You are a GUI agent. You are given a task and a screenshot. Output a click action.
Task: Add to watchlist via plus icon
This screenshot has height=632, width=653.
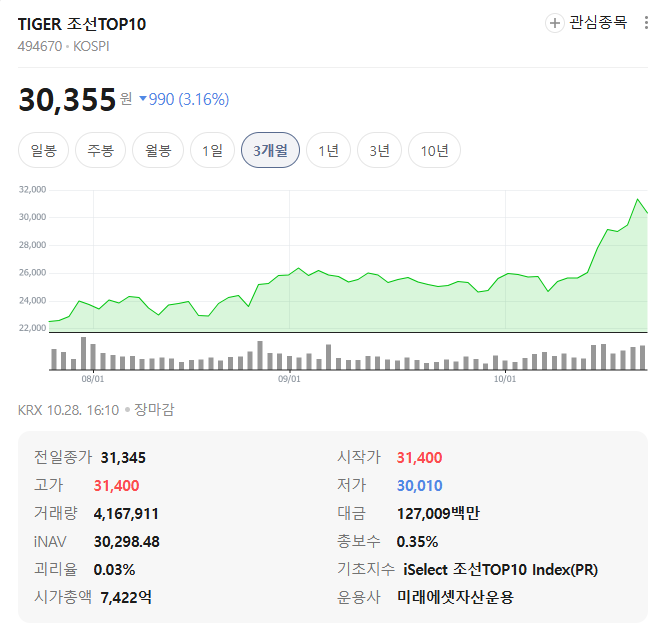(554, 23)
